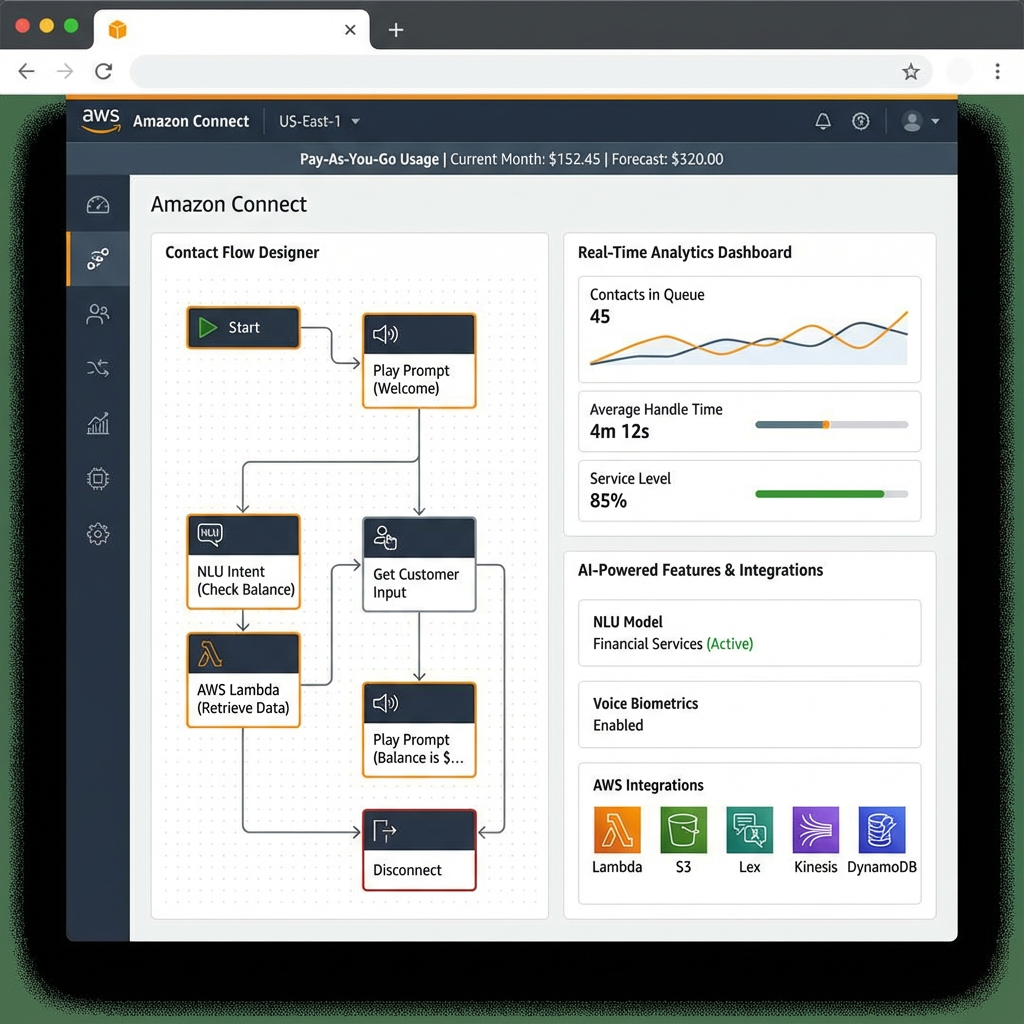Reload the page with refresh icon
The width and height of the screenshot is (1024, 1024).
(104, 71)
